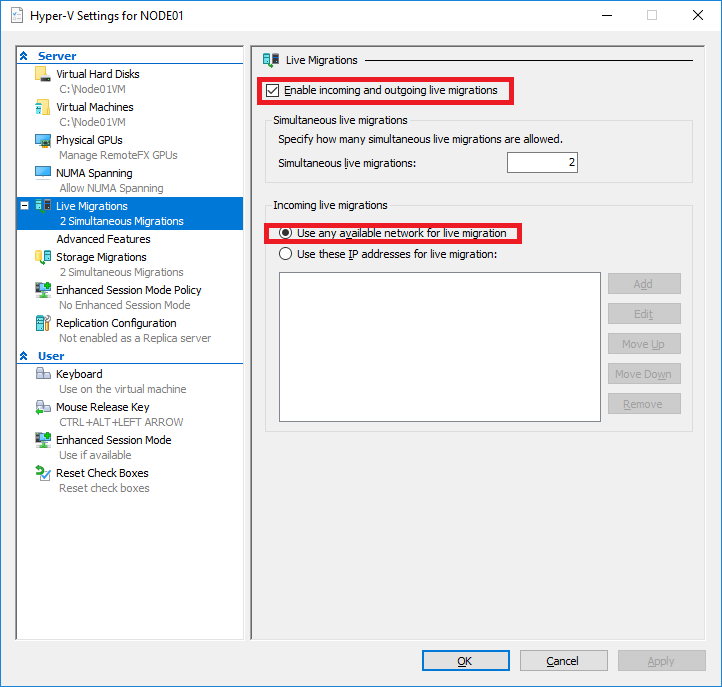
Task: Open Storage Migrations settings
Action: [101, 257]
